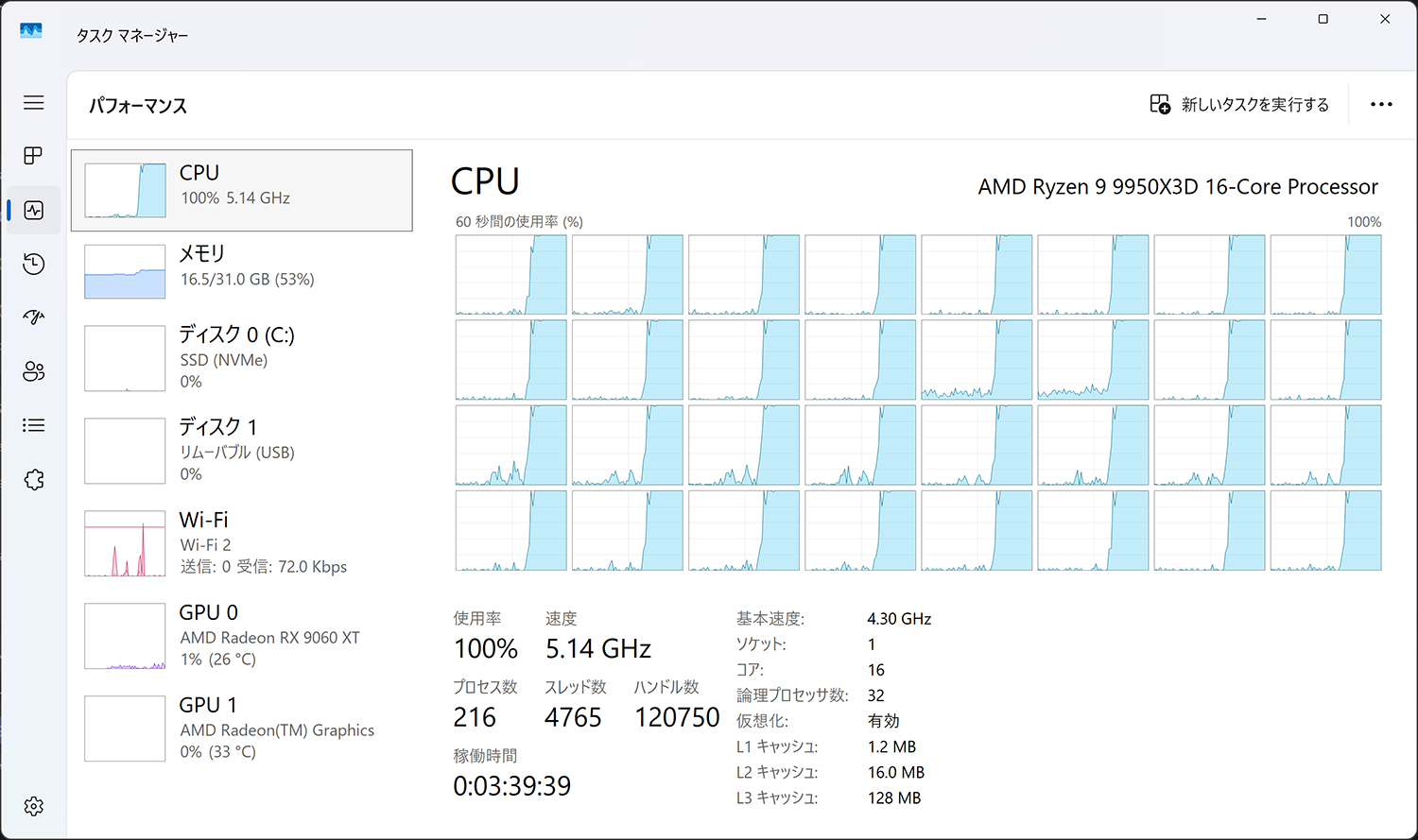Click the first logical processor graph
The height and width of the screenshot is (840, 1418).
click(x=510, y=275)
